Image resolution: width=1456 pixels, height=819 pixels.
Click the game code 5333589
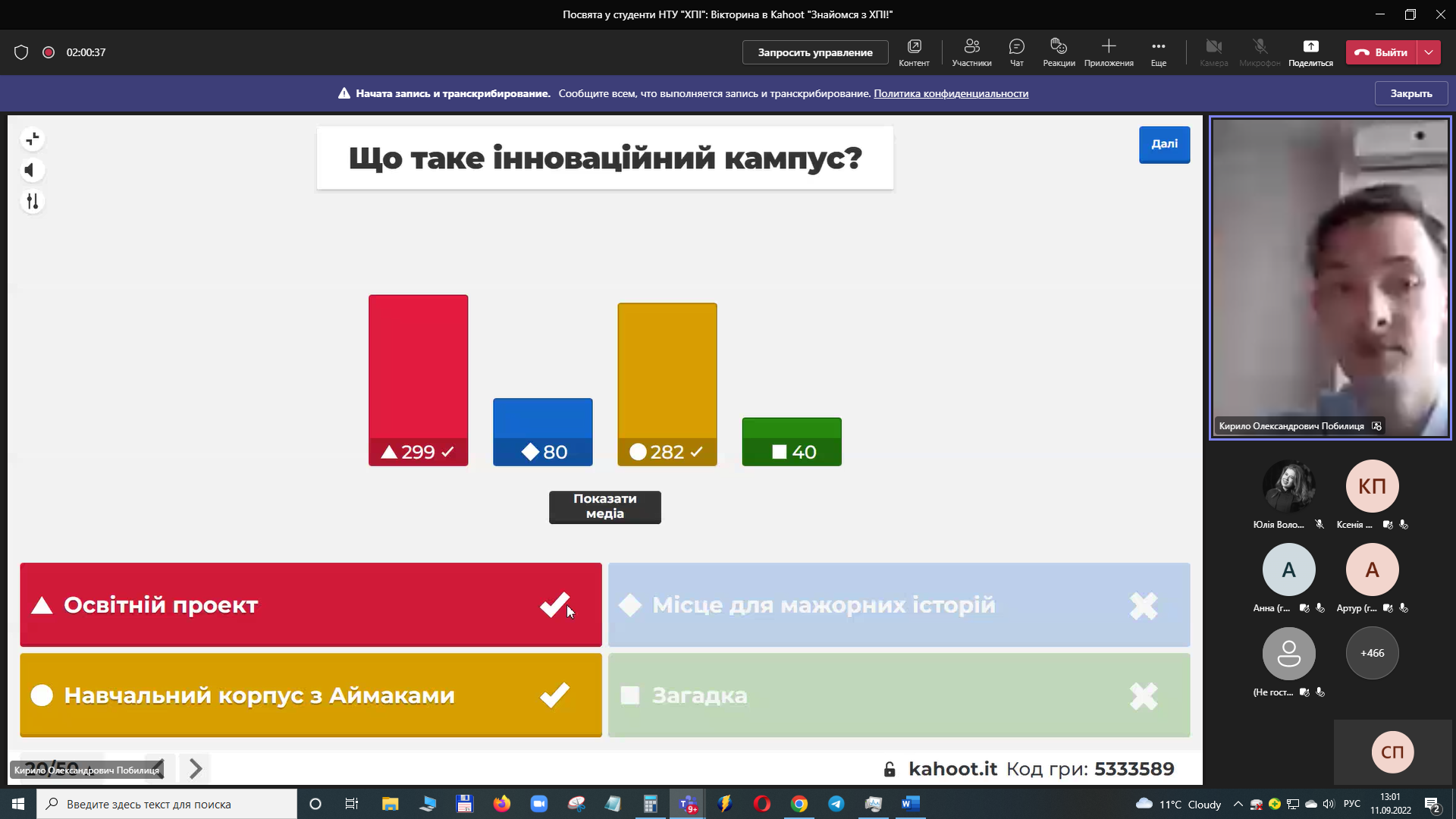1134,769
